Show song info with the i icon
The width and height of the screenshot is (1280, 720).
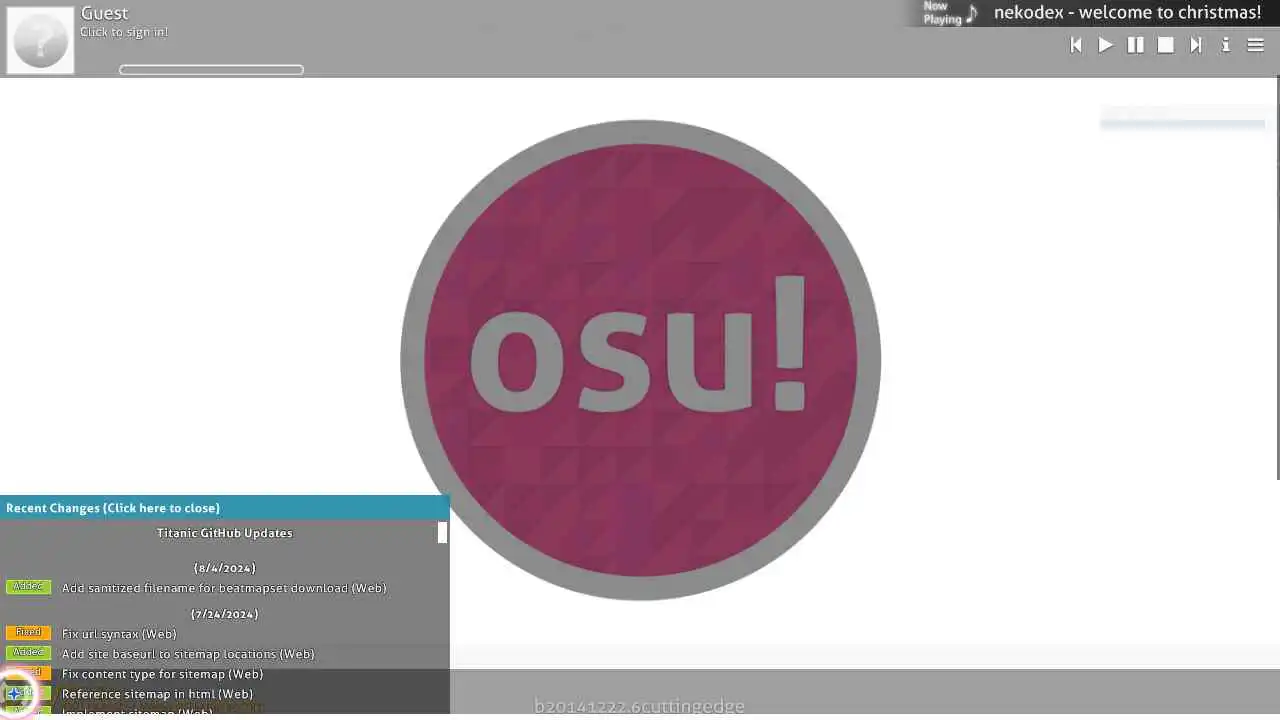(1226, 45)
